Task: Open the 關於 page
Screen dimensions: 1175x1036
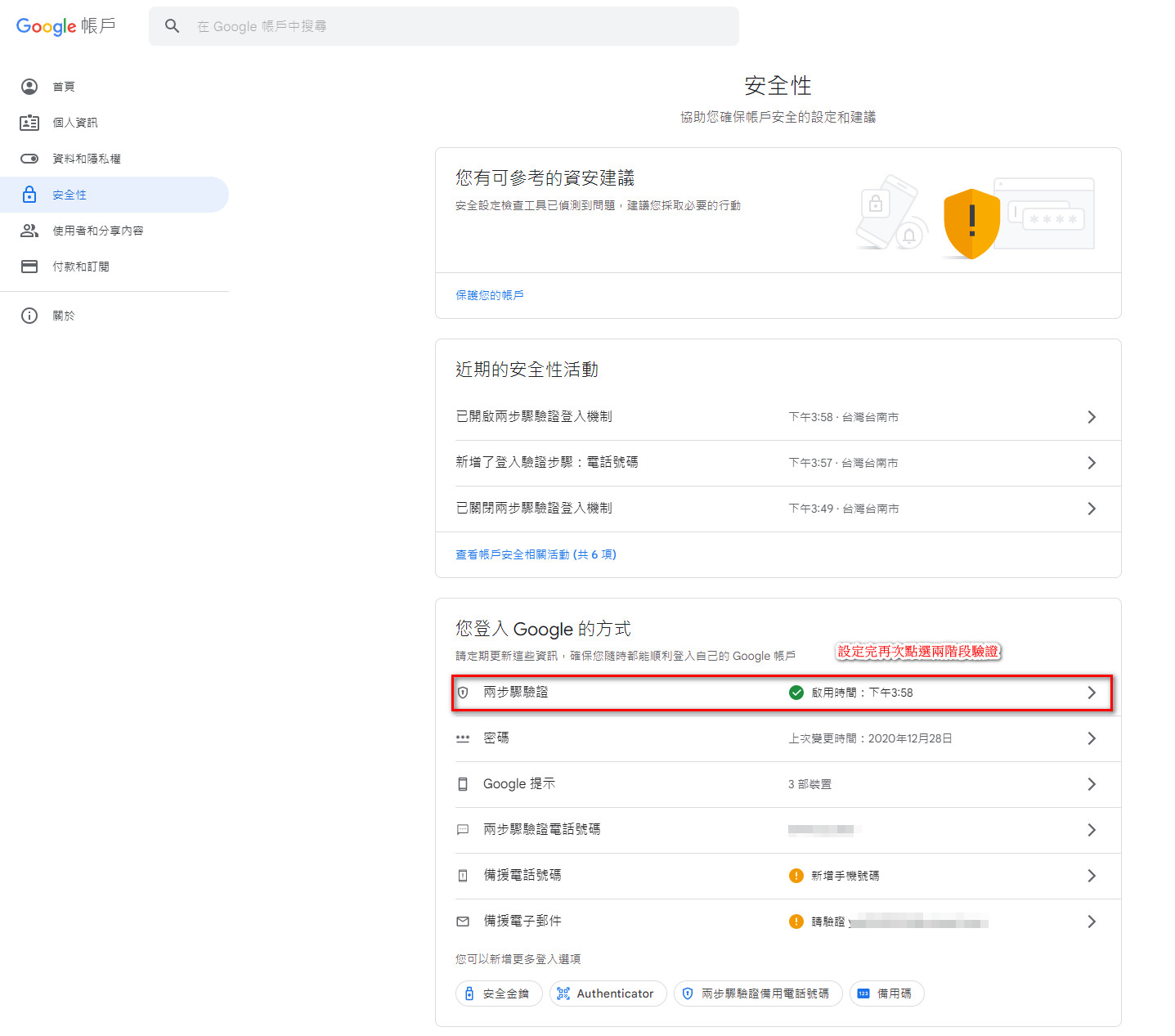Action: click(114, 316)
